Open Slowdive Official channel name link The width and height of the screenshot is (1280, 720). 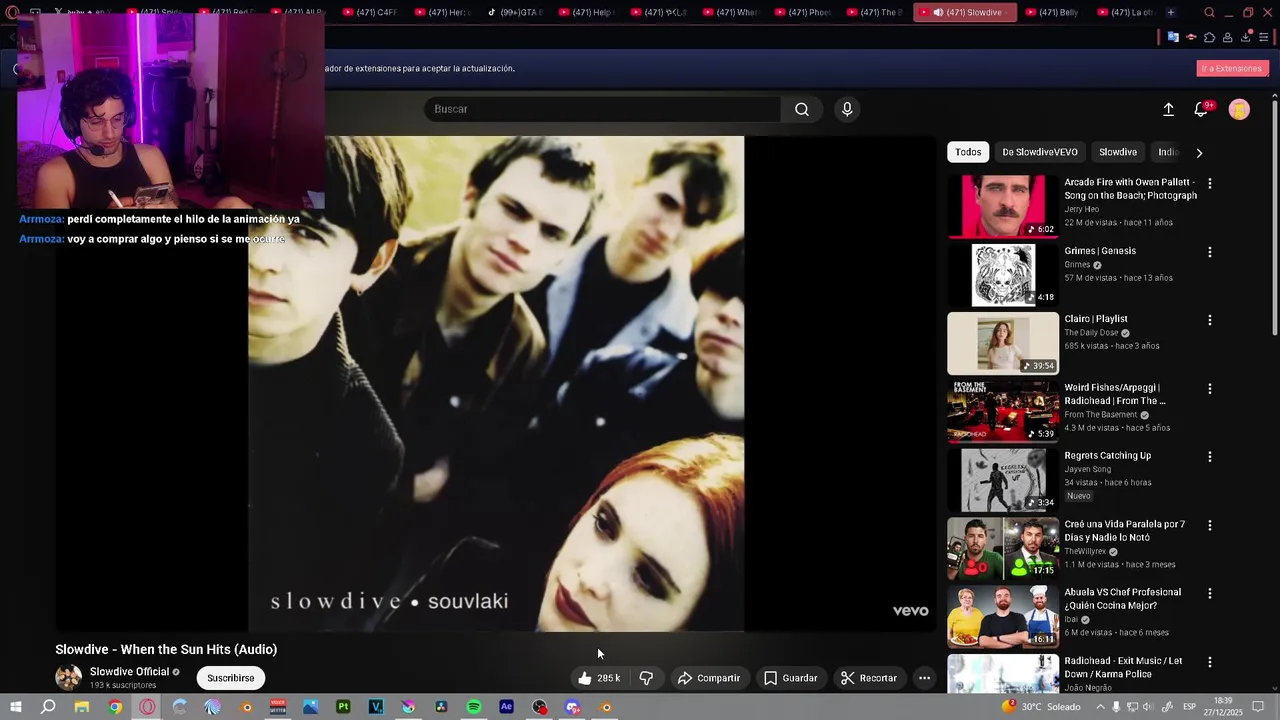coord(129,672)
